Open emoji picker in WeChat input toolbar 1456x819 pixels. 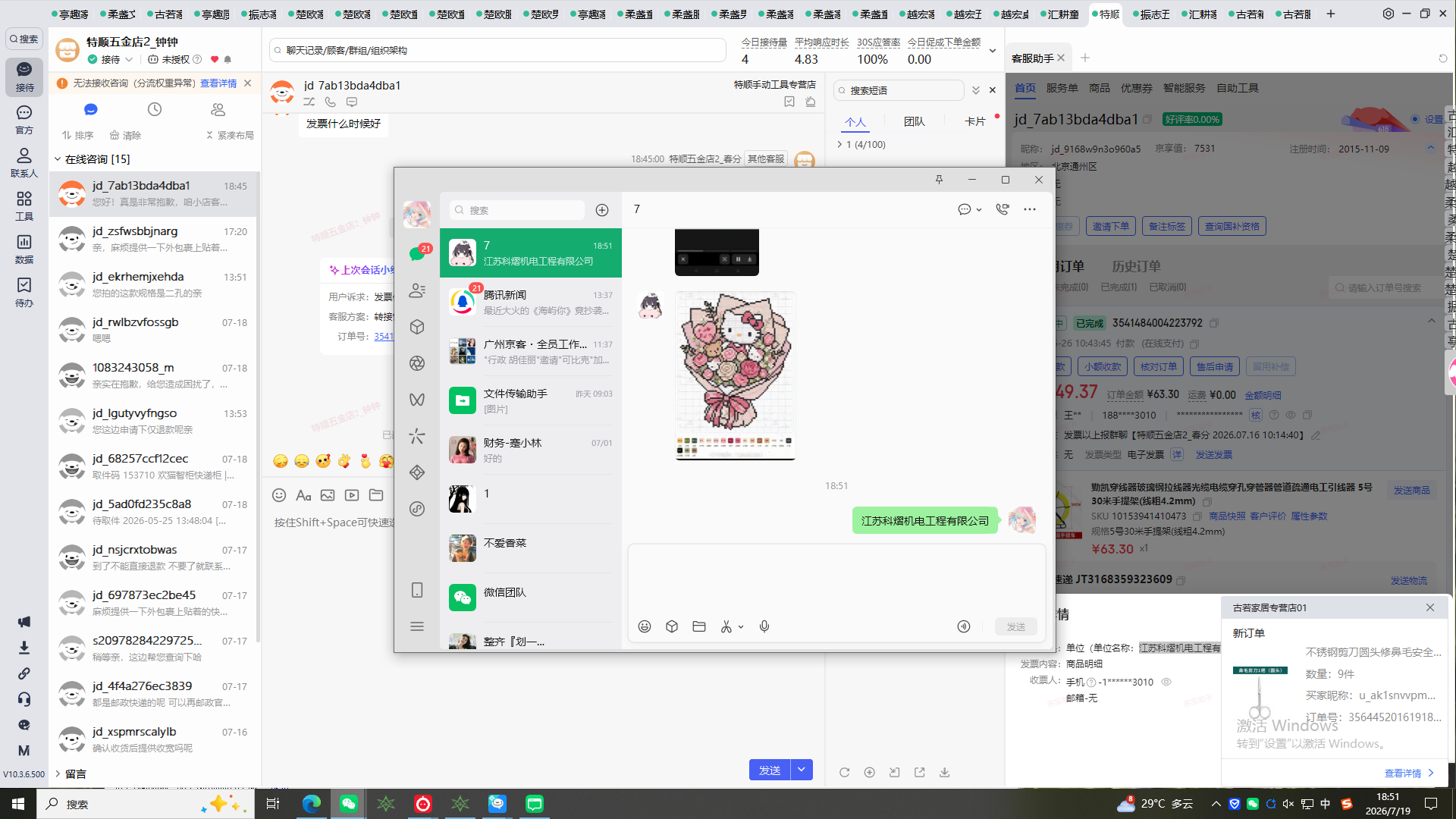(x=645, y=626)
